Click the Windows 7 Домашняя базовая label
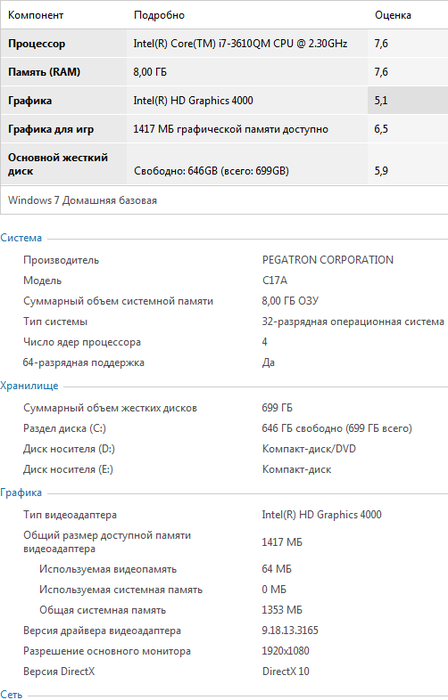Screen dimensions: 448x700 83,200
